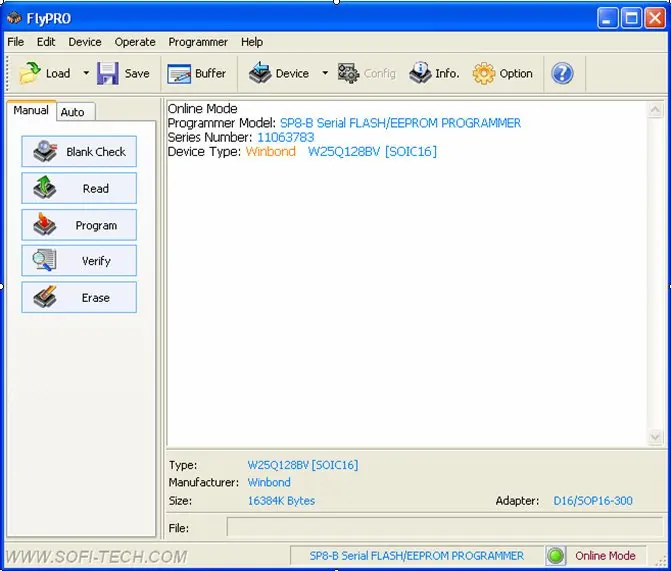
Task: Click the Read chip icon
Action: tap(45, 188)
